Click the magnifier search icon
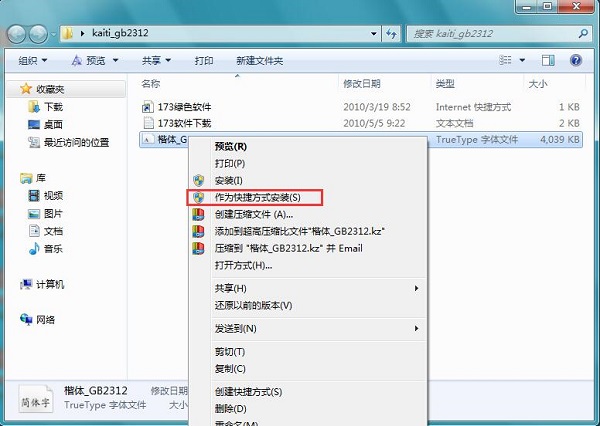 [583, 34]
